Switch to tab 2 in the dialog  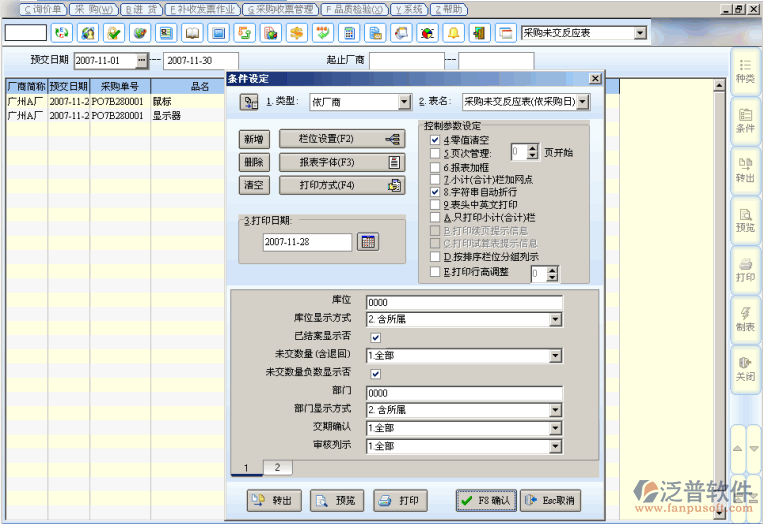[x=277, y=468]
